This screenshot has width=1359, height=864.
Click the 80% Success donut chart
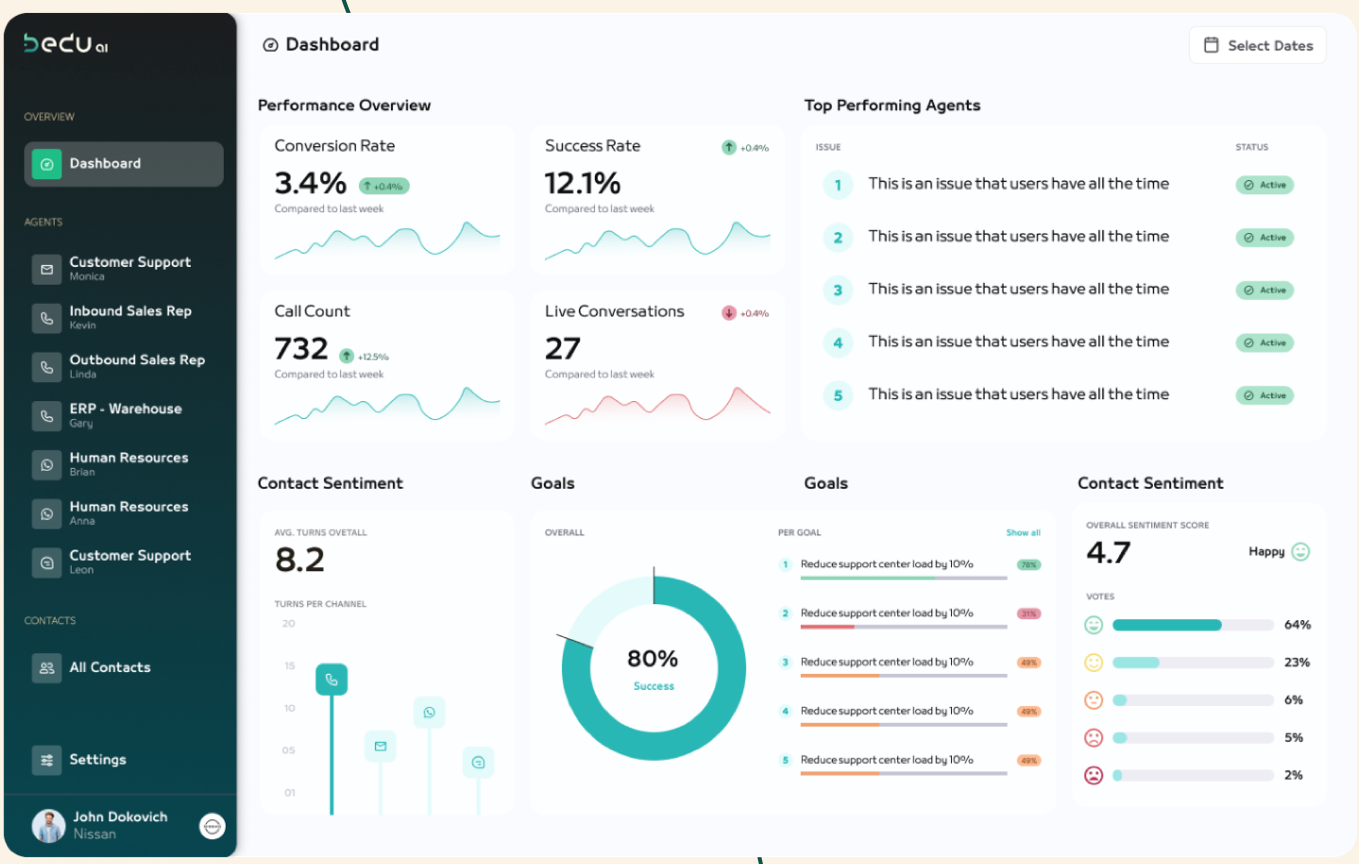(654, 668)
